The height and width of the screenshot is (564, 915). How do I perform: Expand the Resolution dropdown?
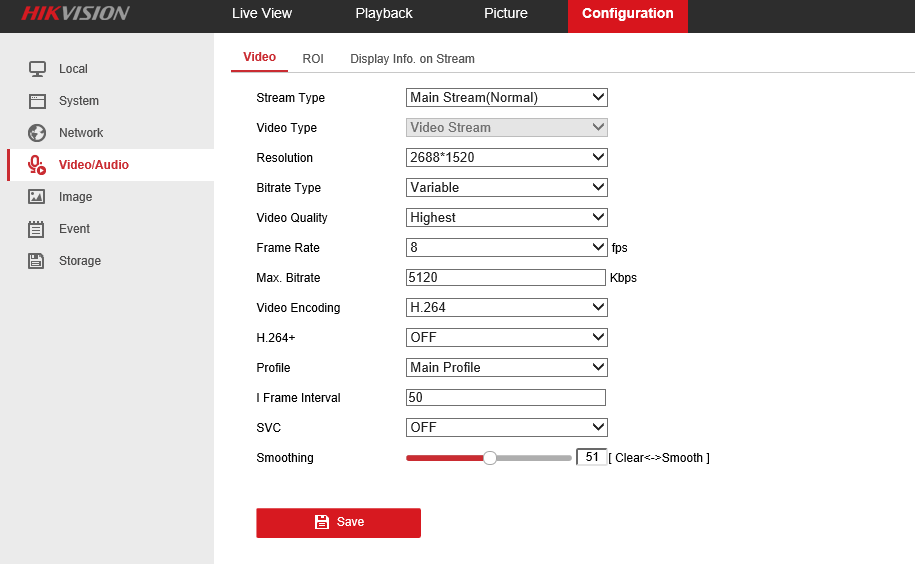507,158
